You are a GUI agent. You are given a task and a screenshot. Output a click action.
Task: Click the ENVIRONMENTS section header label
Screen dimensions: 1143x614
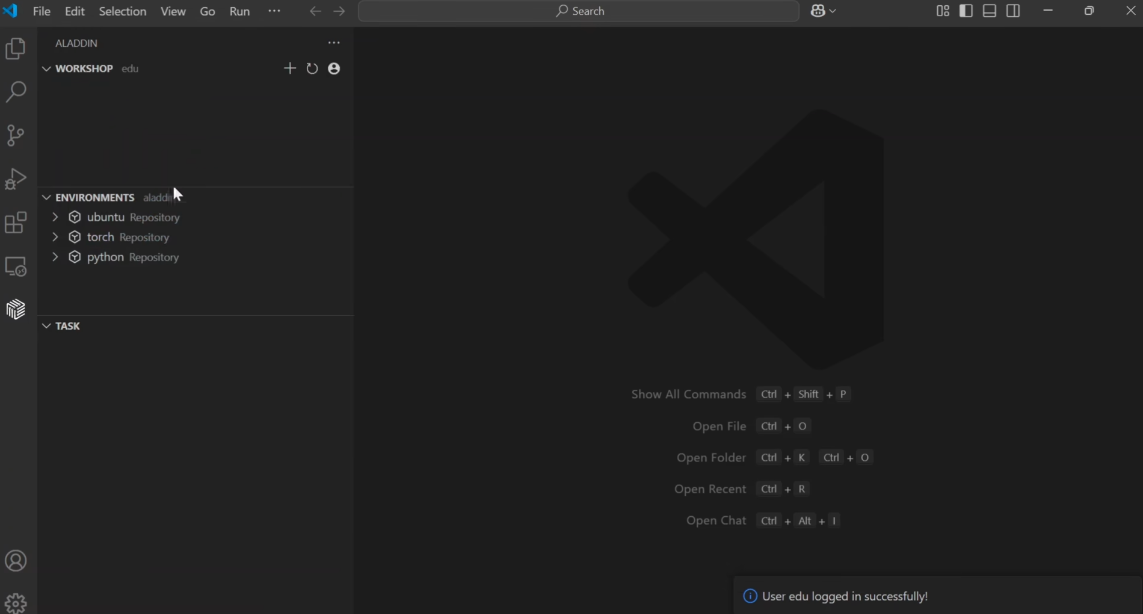(x=95, y=198)
